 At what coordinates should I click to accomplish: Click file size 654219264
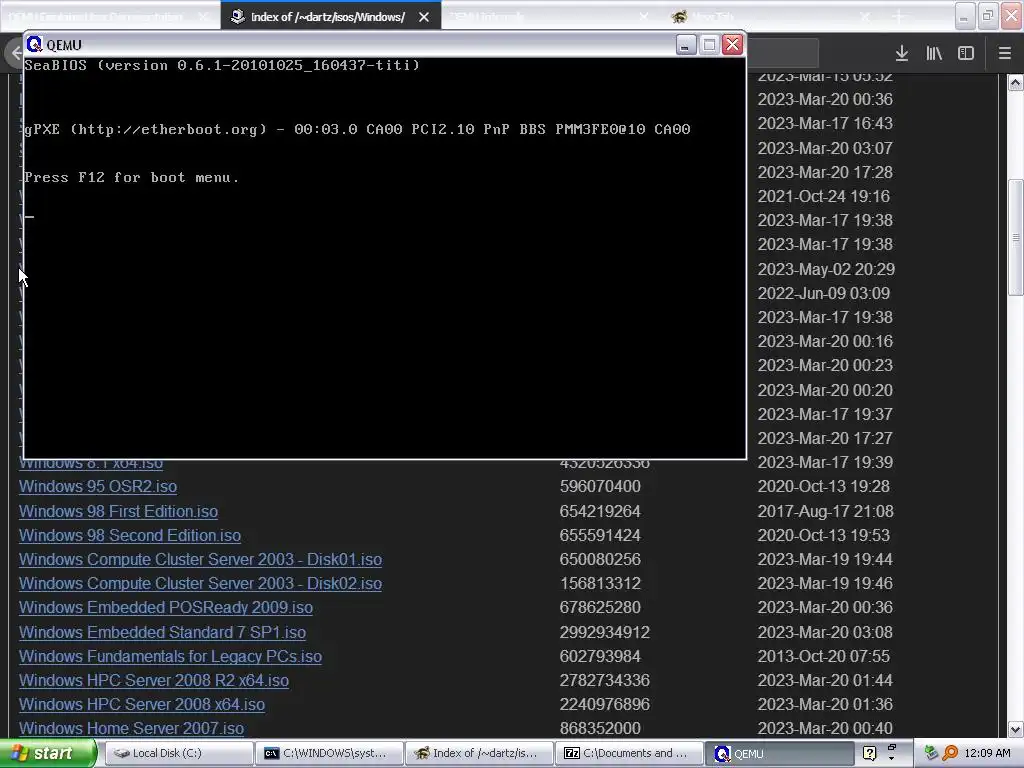(x=600, y=511)
